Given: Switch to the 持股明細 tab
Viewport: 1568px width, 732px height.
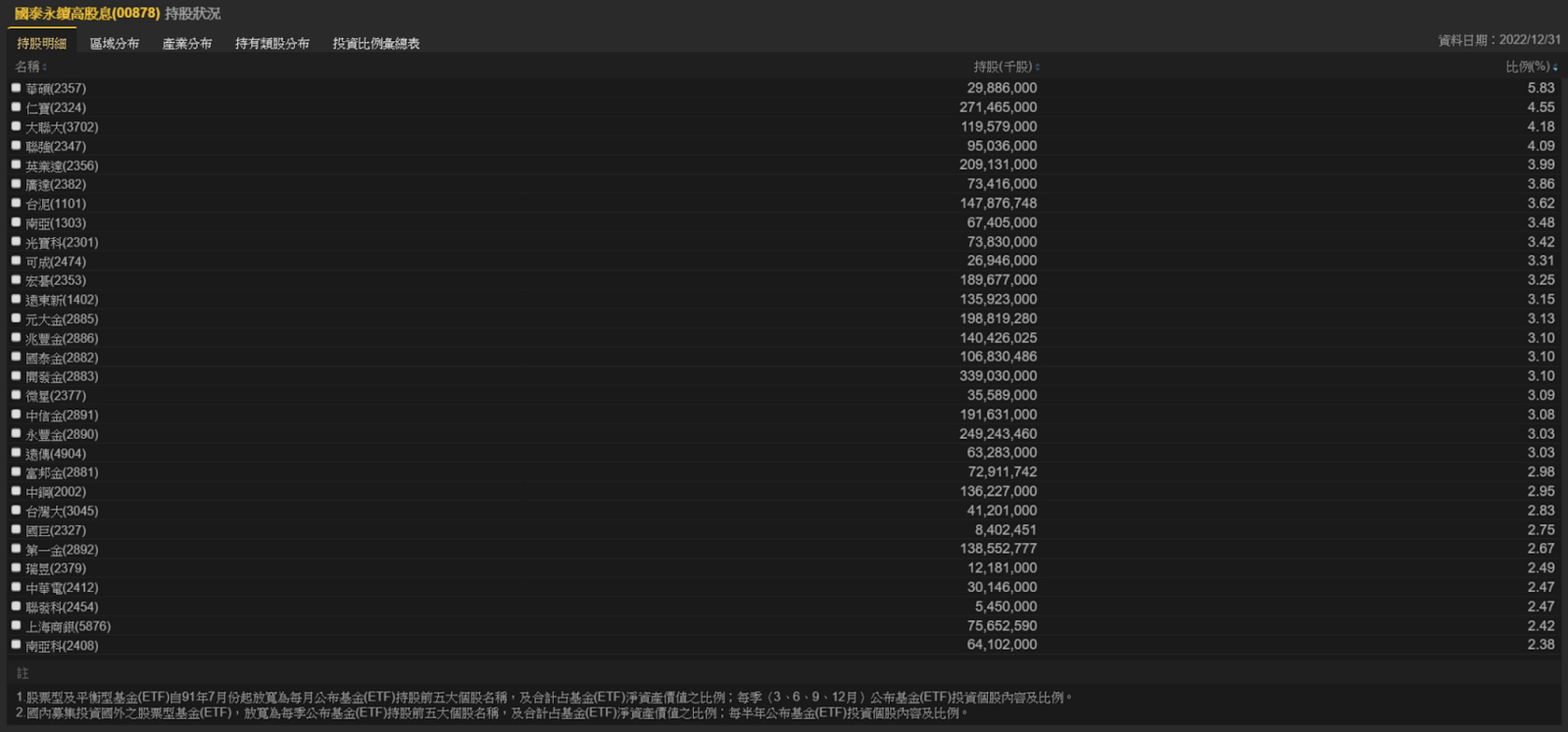Looking at the screenshot, I should [41, 43].
